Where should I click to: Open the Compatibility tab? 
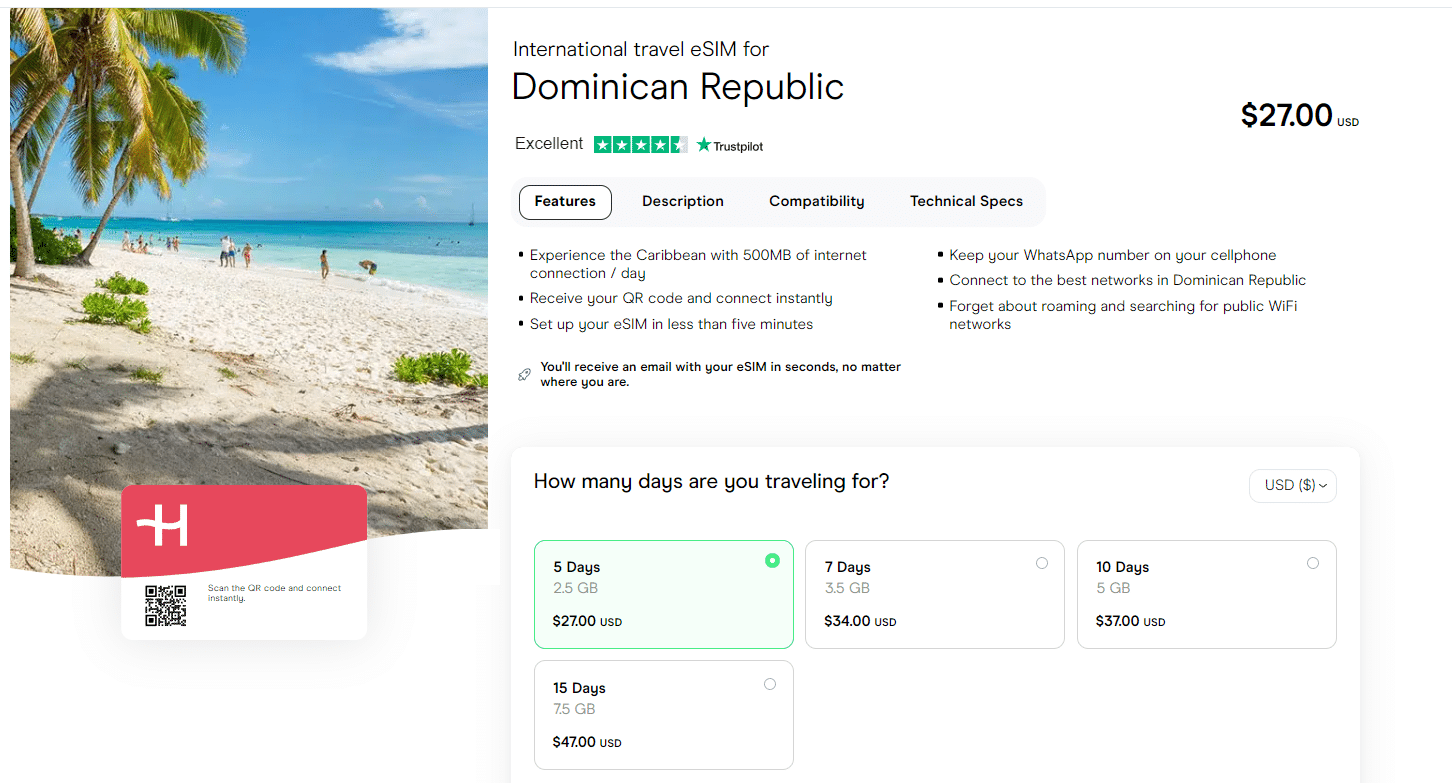click(816, 201)
